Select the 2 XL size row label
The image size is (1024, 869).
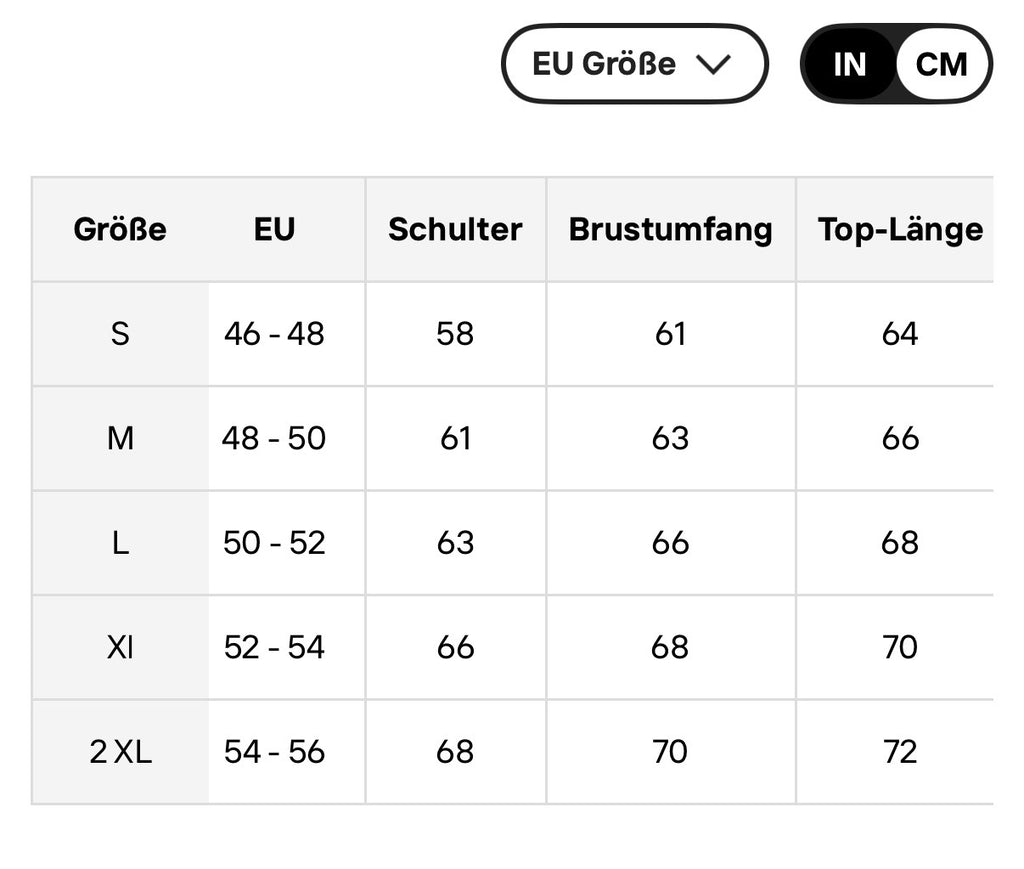[120, 752]
